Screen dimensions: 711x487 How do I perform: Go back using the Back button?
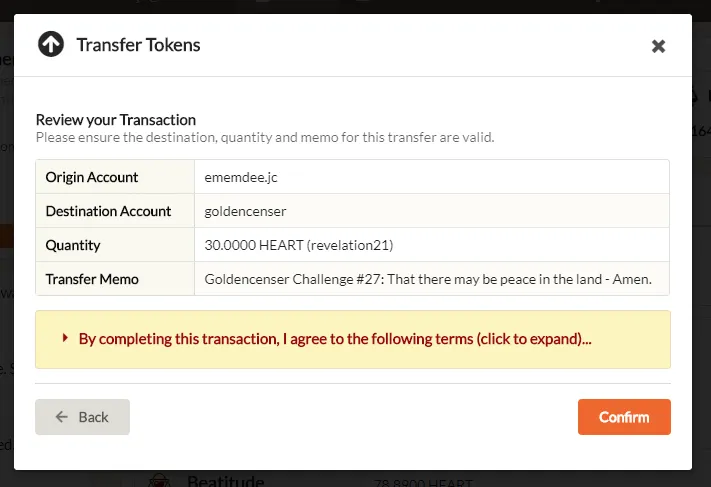tap(83, 417)
